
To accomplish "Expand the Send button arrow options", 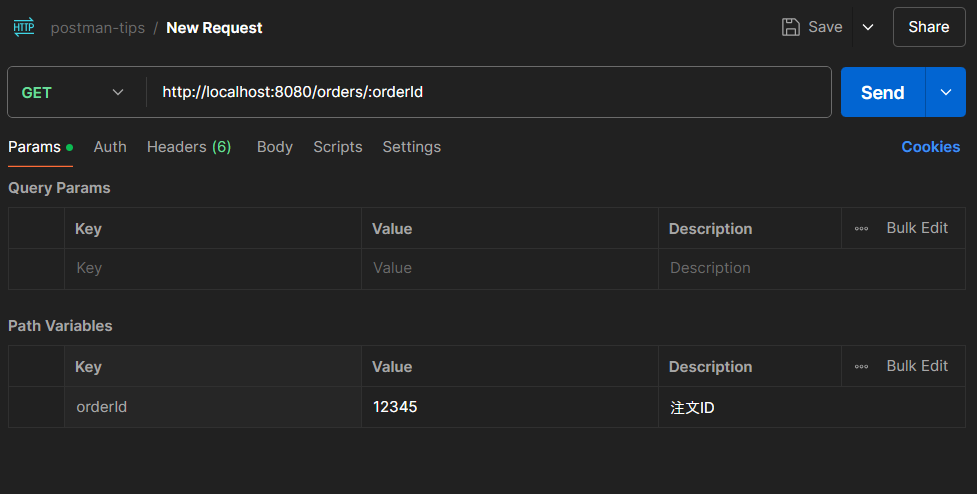I will pos(946,92).
